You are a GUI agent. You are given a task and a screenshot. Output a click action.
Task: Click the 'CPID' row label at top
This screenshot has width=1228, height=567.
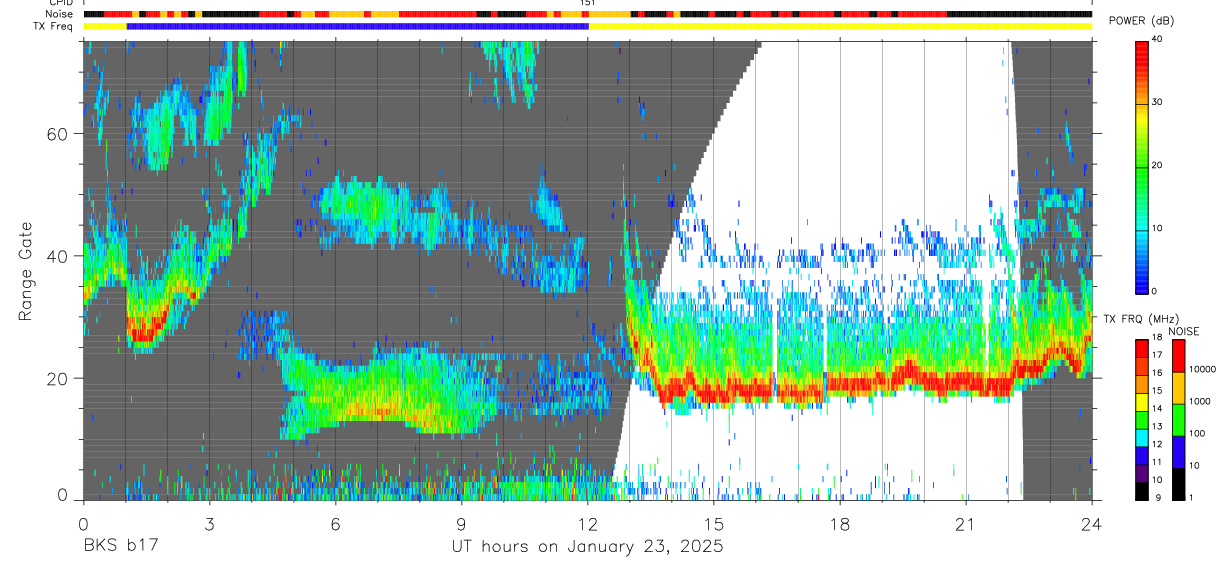pos(62,3)
